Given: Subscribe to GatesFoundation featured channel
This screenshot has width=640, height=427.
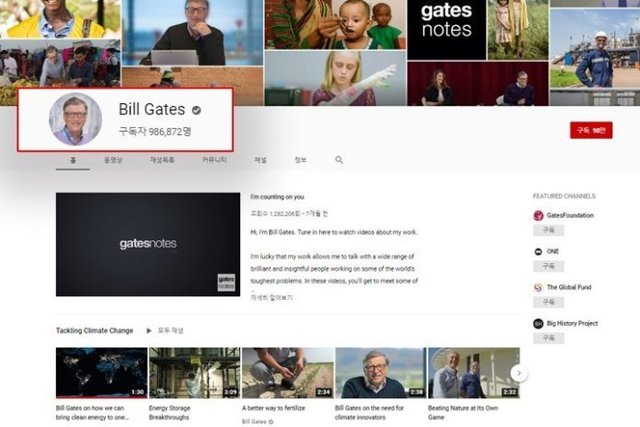Looking at the screenshot, I should tap(548, 231).
